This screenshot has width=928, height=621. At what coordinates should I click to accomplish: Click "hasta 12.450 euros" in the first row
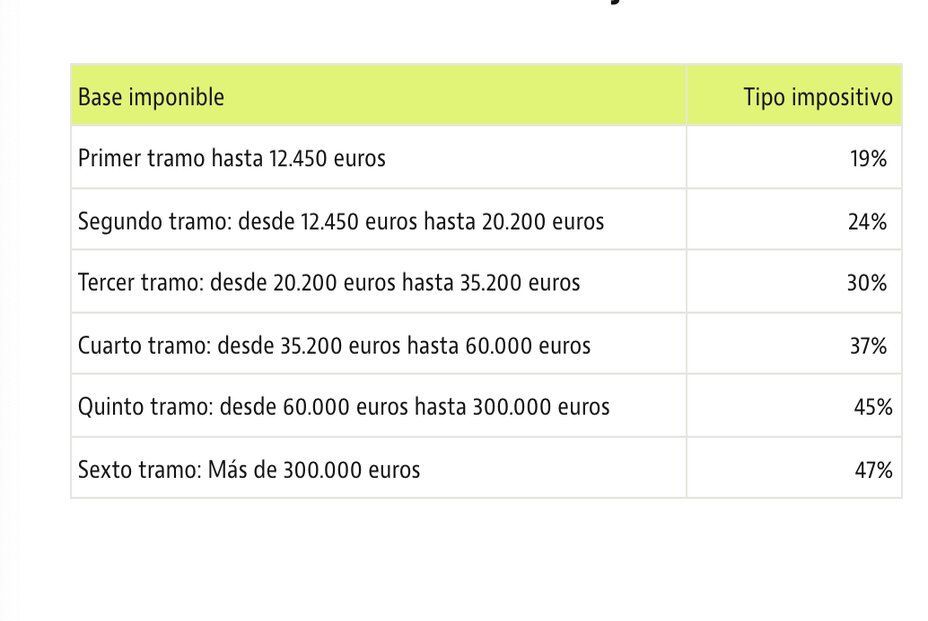(298, 158)
